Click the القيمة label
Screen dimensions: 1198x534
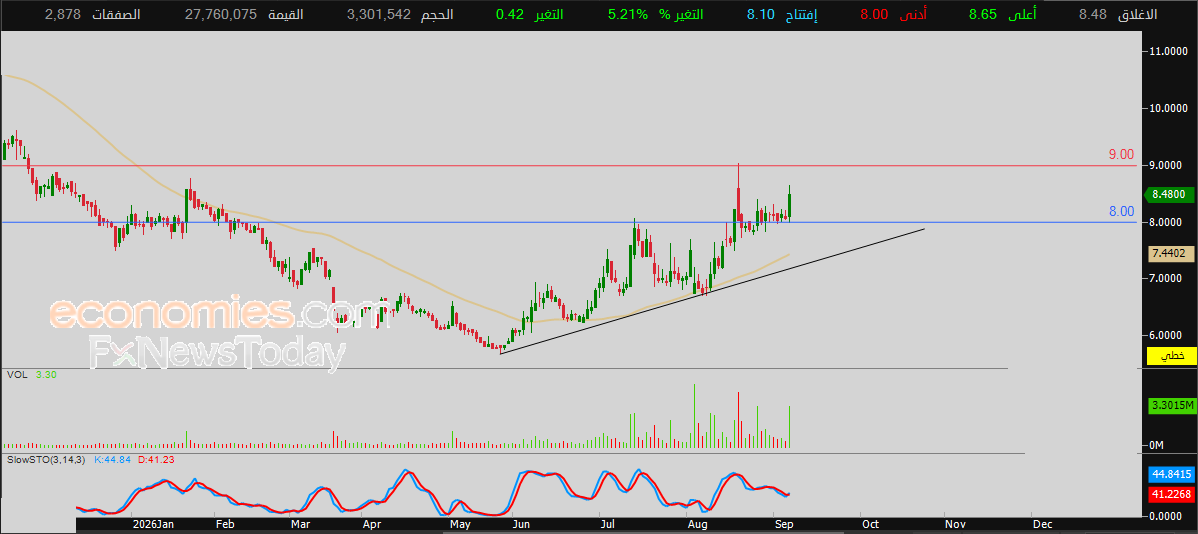[x=285, y=15]
